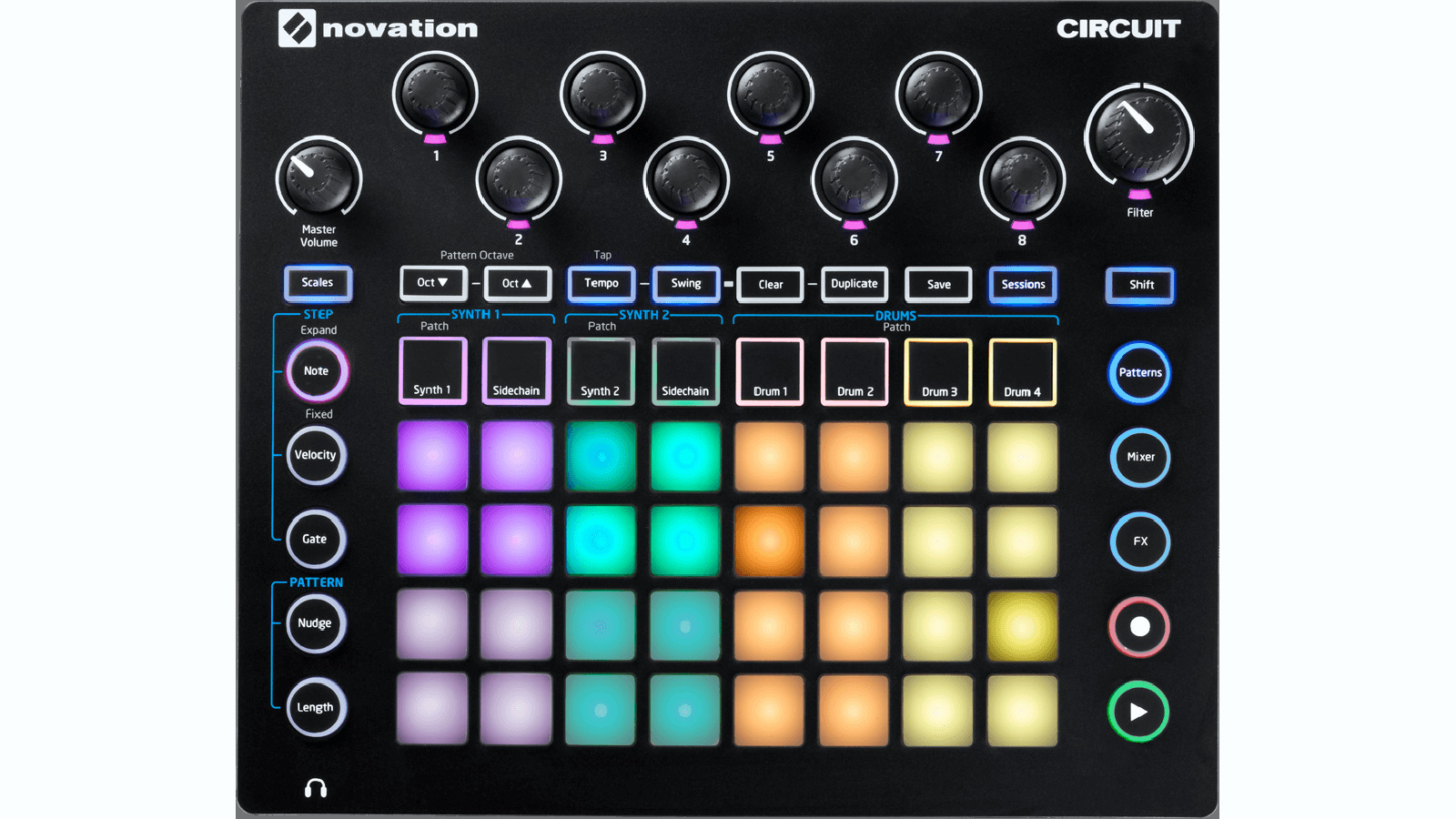
Task: Tap the bright orange pad in Drum 1 column
Action: pos(770,541)
